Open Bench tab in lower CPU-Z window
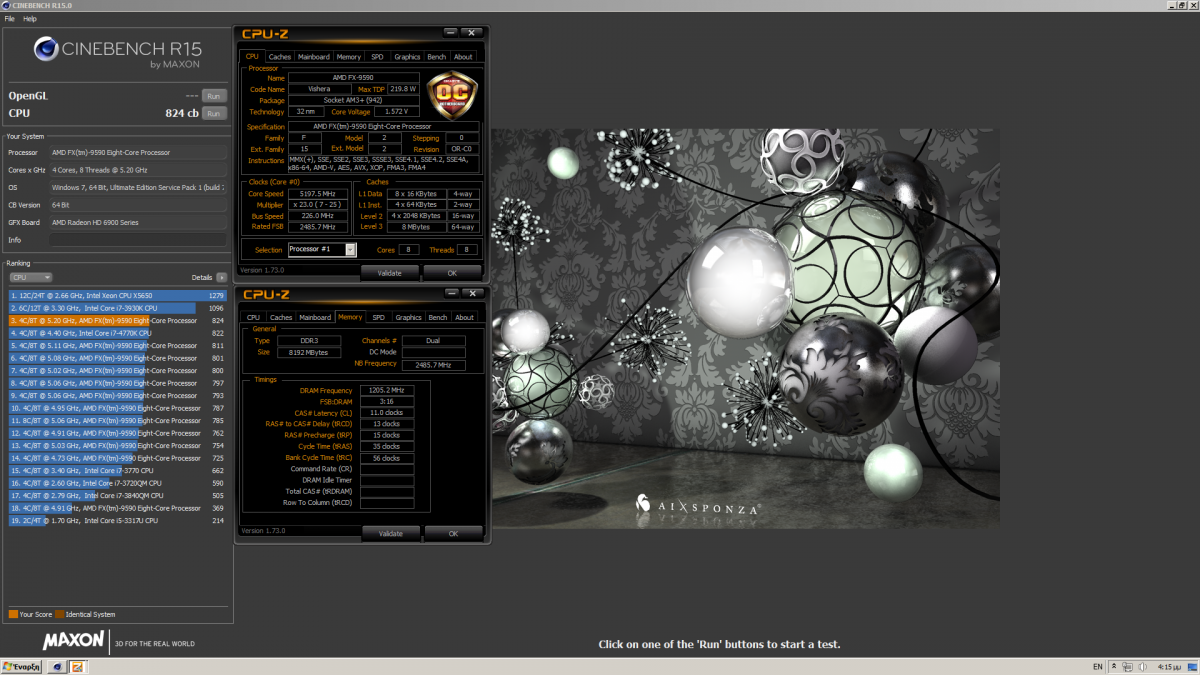Viewport: 1200px width, 675px height. (x=438, y=317)
